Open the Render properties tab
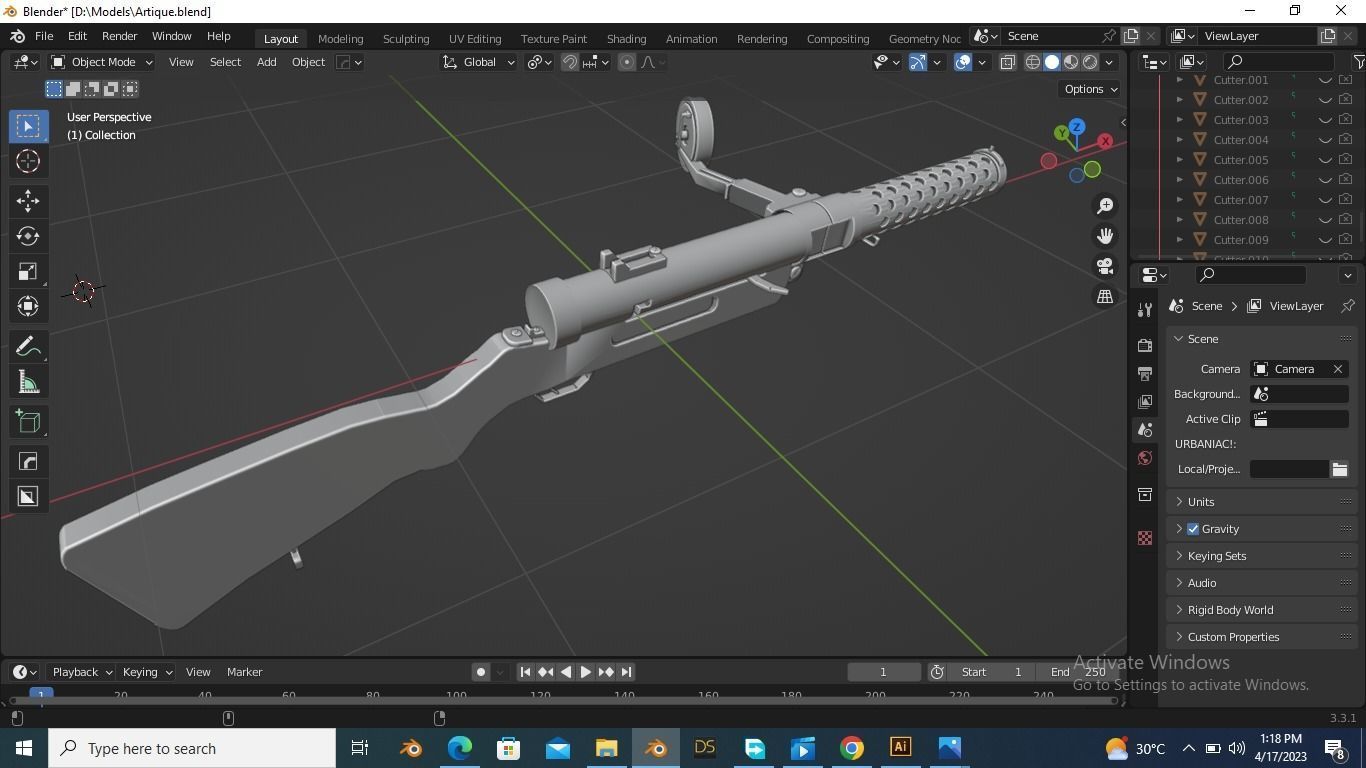The image size is (1366, 768). pos(1145,345)
